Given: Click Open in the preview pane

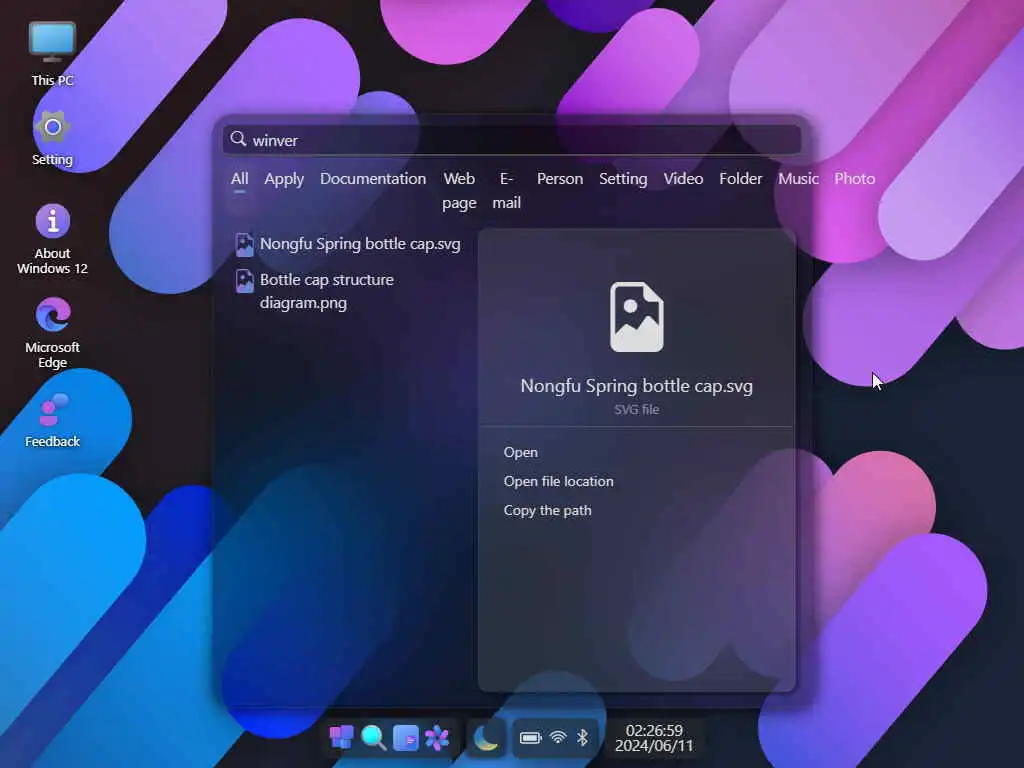Looking at the screenshot, I should tap(520, 453).
